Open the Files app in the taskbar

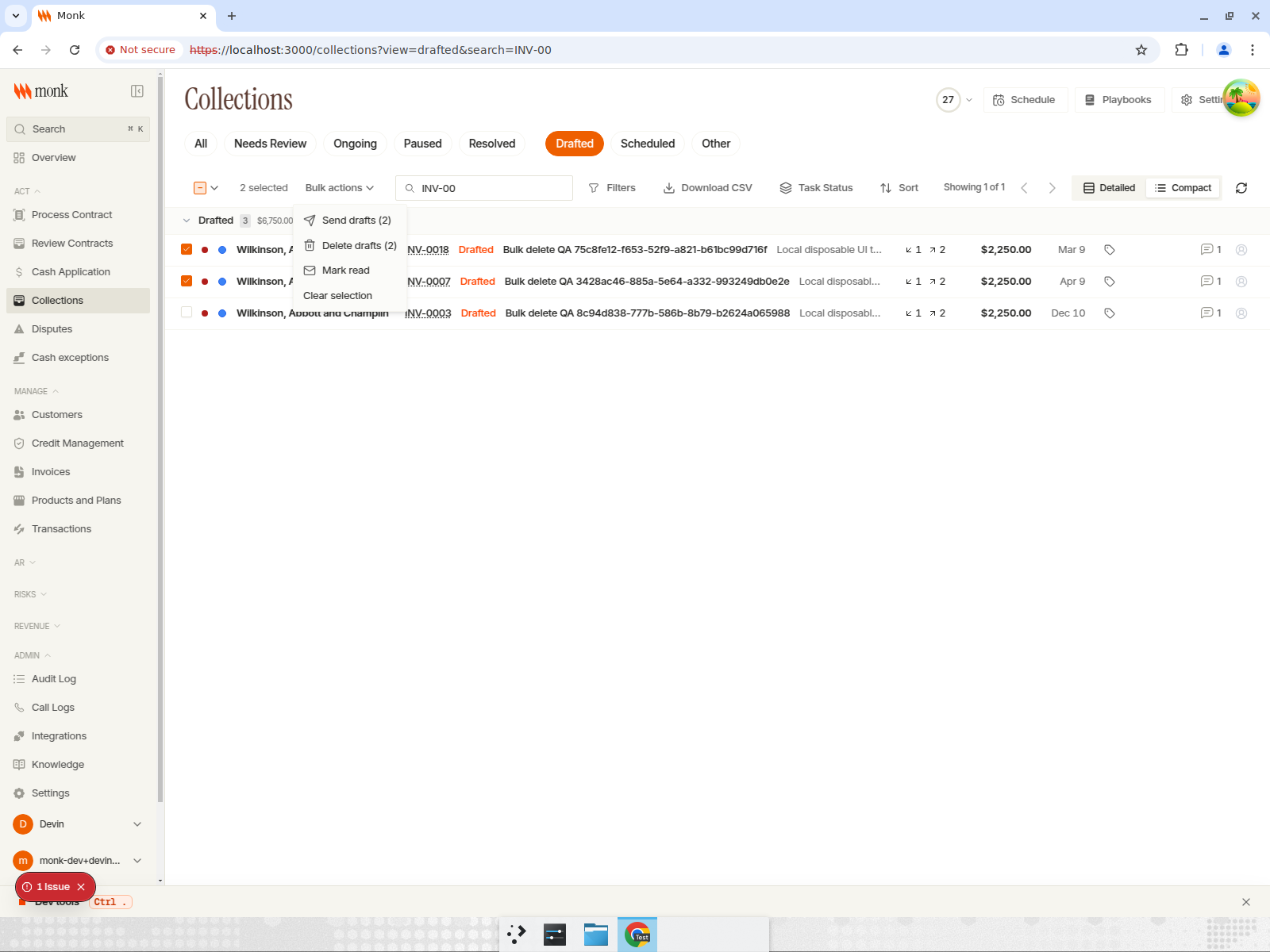point(596,935)
